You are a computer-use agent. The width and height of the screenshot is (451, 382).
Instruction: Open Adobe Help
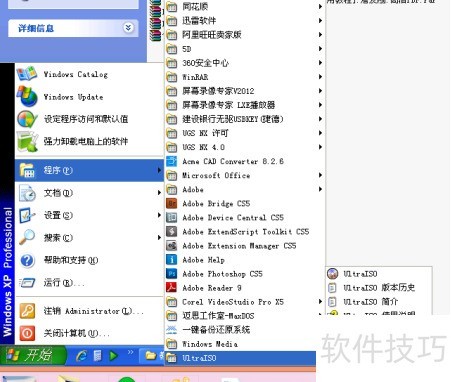(244, 260)
